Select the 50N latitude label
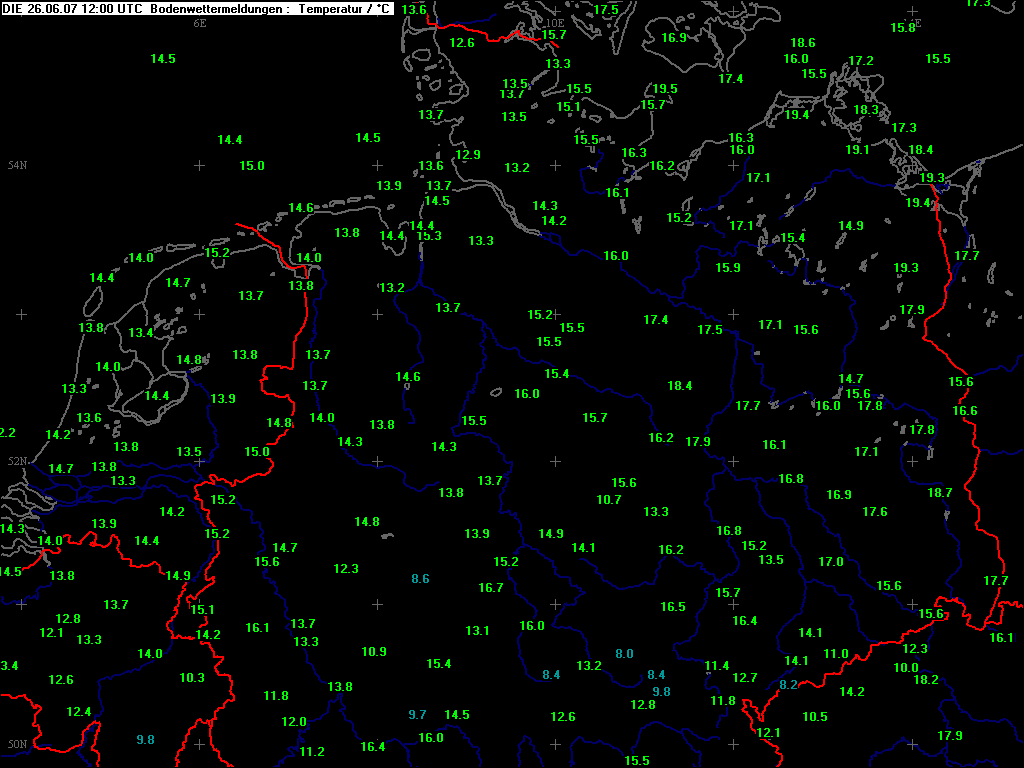The image size is (1024, 768). pos(17,744)
